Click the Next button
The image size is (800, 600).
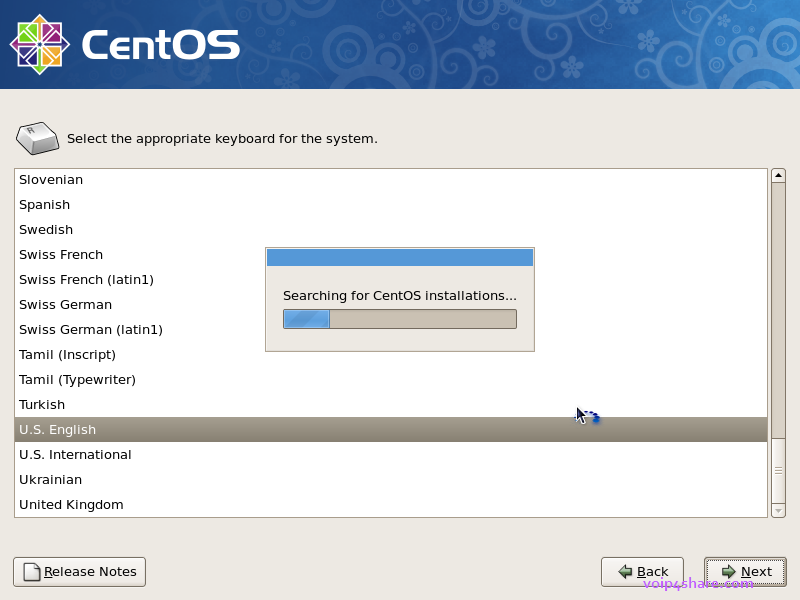(x=744, y=571)
